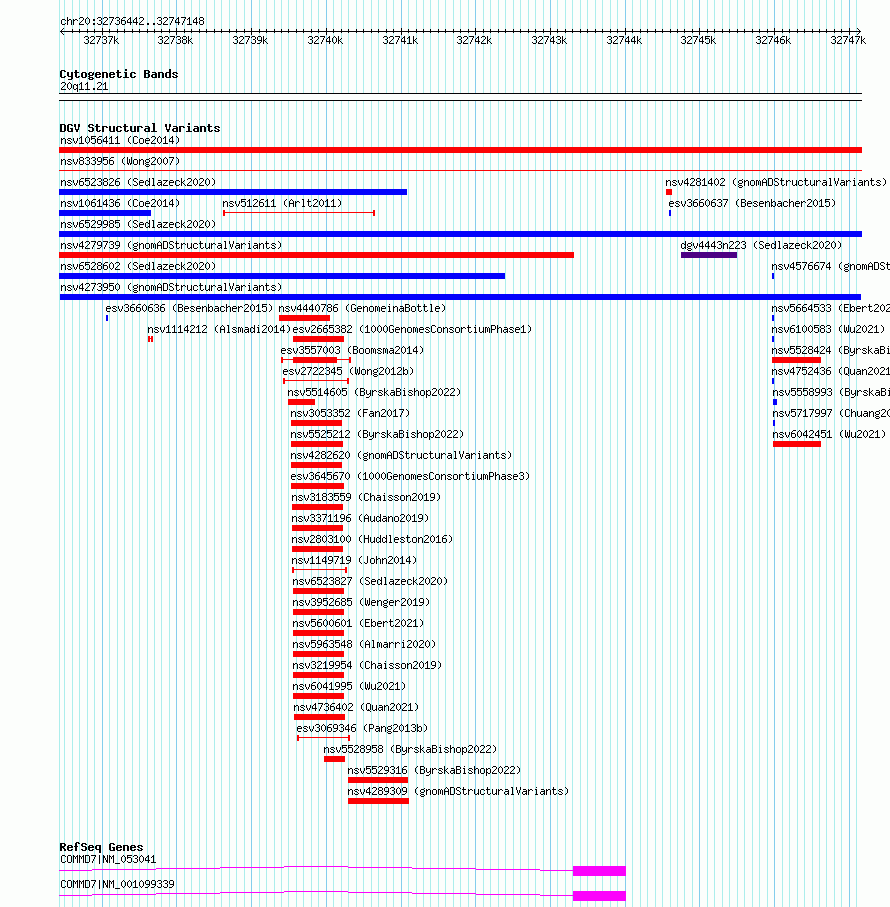The height and width of the screenshot is (907, 890).
Task: Click nsv6529985 (Sedlazeck2020) label
Action: click(138, 224)
